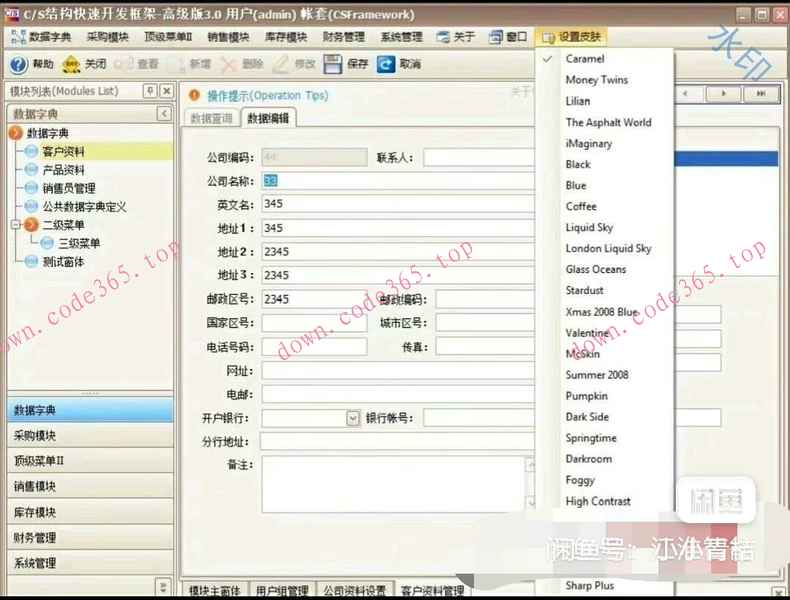Click the Help toolbar icon
Image resolution: width=790 pixels, height=600 pixels.
tap(19, 64)
